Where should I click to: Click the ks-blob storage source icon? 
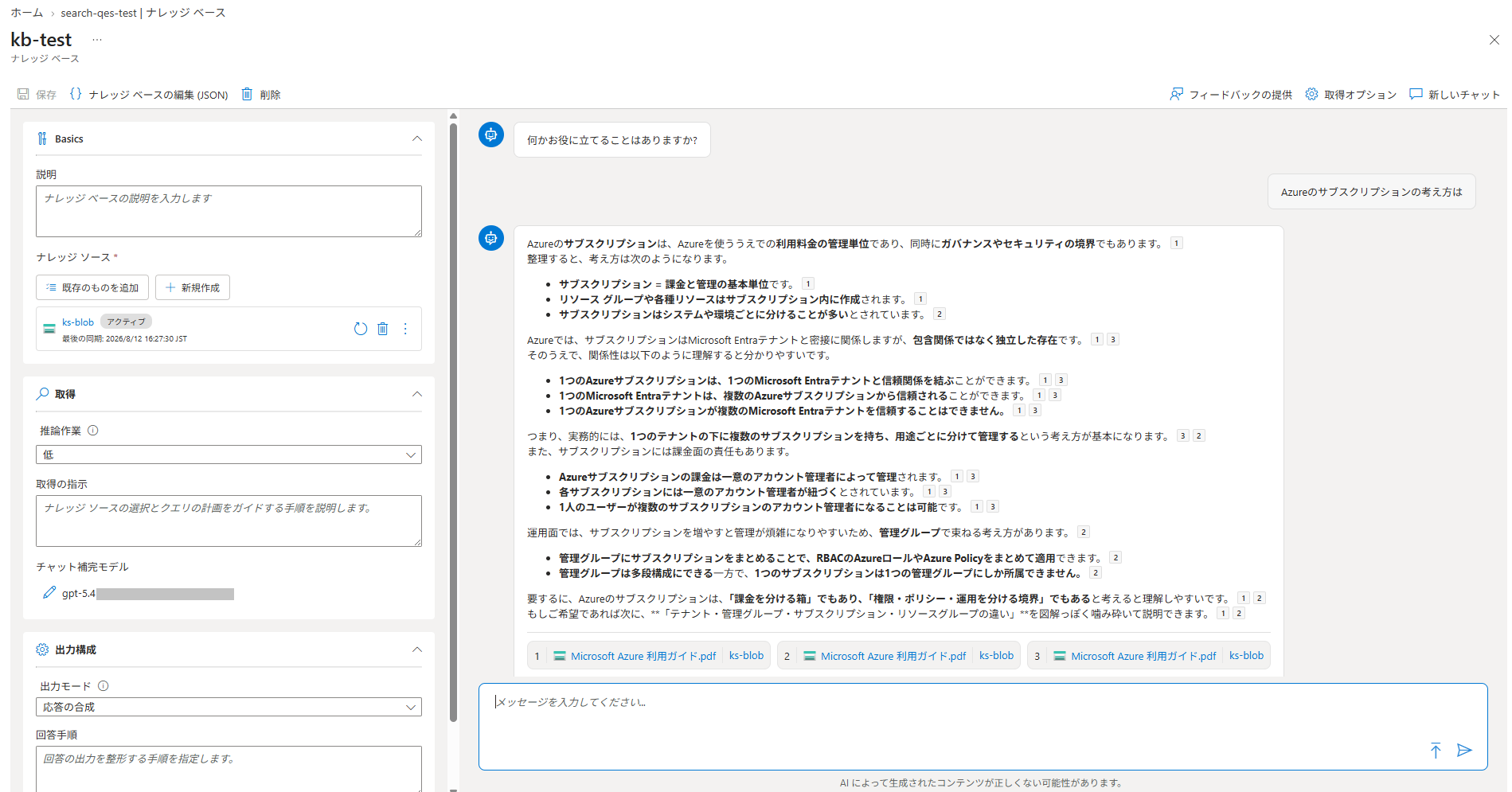(49, 329)
